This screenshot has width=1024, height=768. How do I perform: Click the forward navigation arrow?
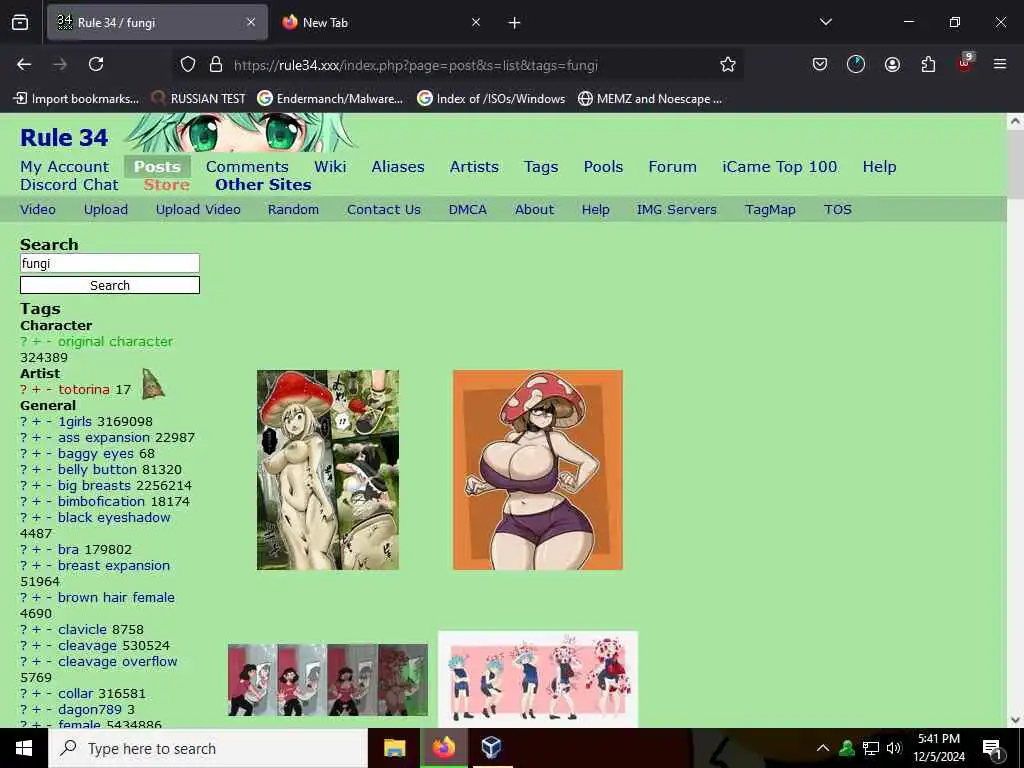pos(60,64)
